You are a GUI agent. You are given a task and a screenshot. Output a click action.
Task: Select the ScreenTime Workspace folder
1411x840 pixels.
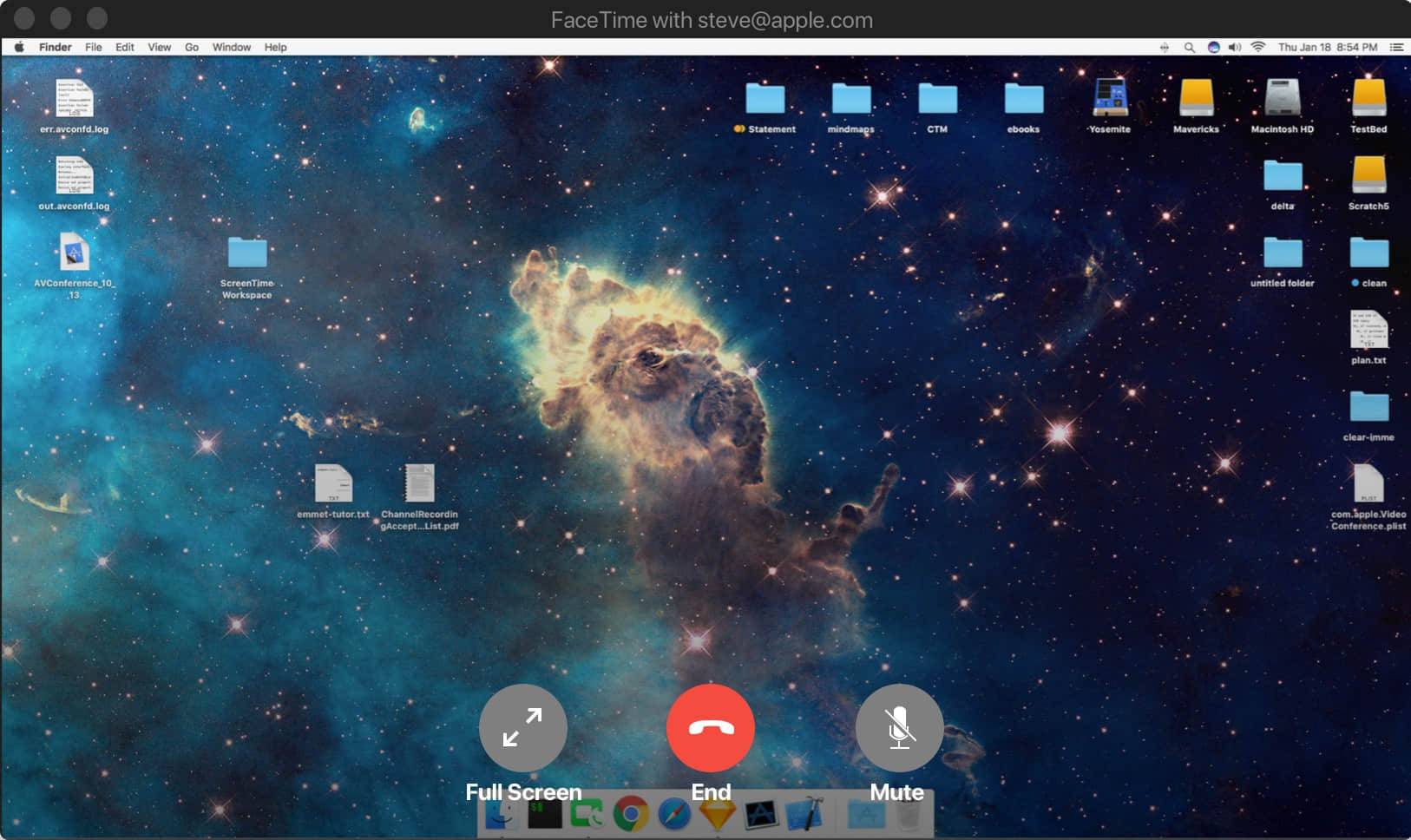247,253
